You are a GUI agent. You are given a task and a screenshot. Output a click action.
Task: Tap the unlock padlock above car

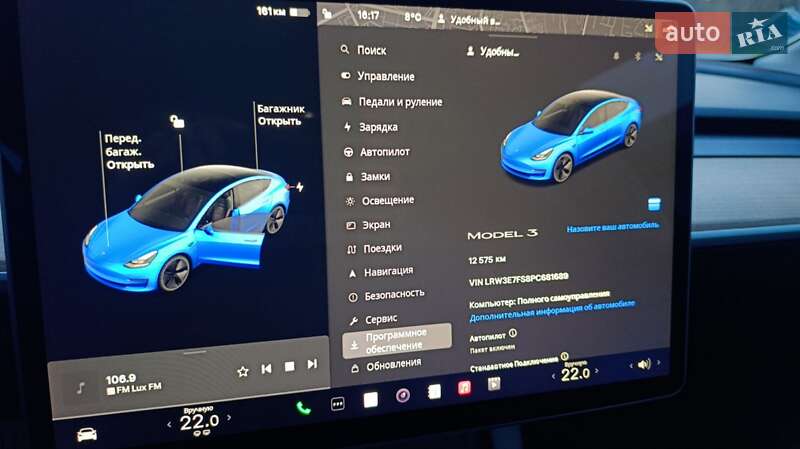177,121
